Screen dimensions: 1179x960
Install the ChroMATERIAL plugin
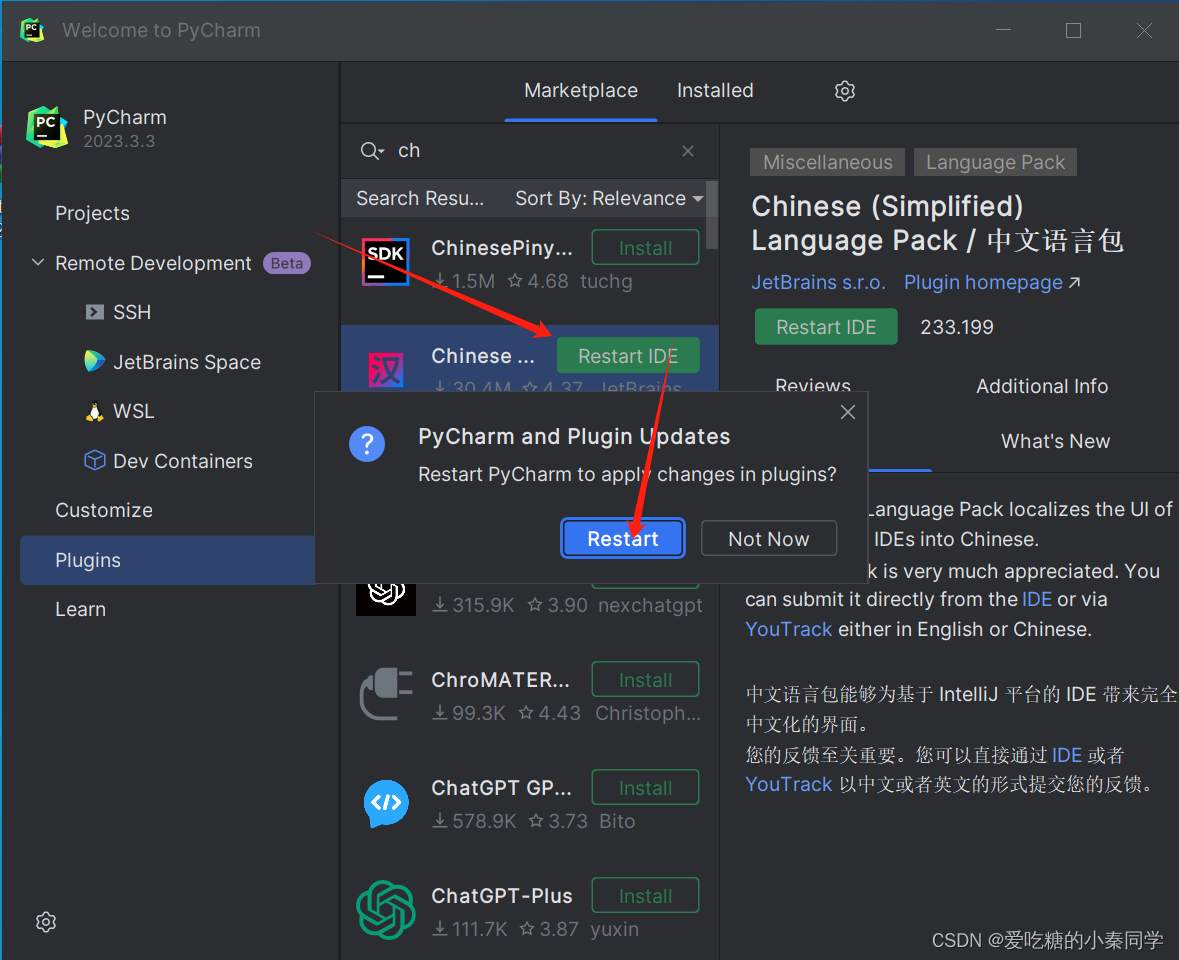pos(645,680)
